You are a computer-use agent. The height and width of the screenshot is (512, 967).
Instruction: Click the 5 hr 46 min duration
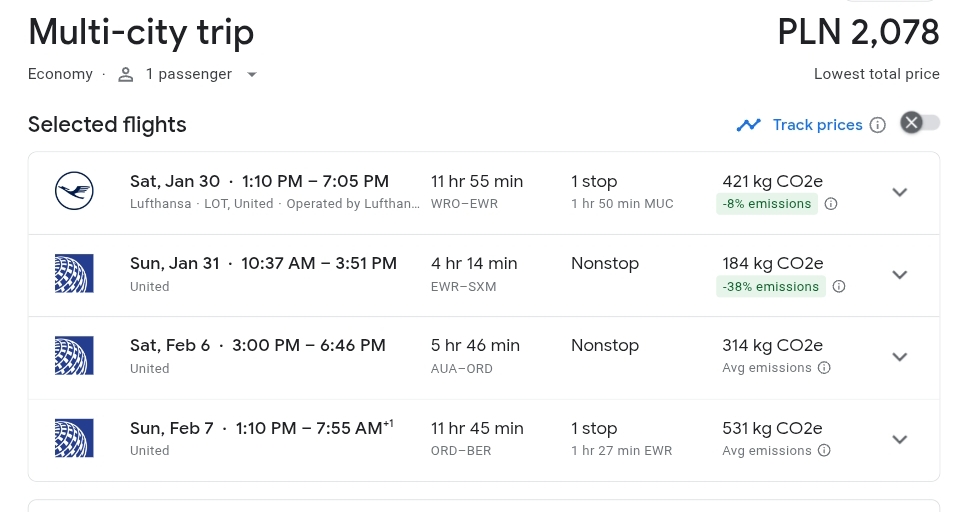tap(475, 345)
